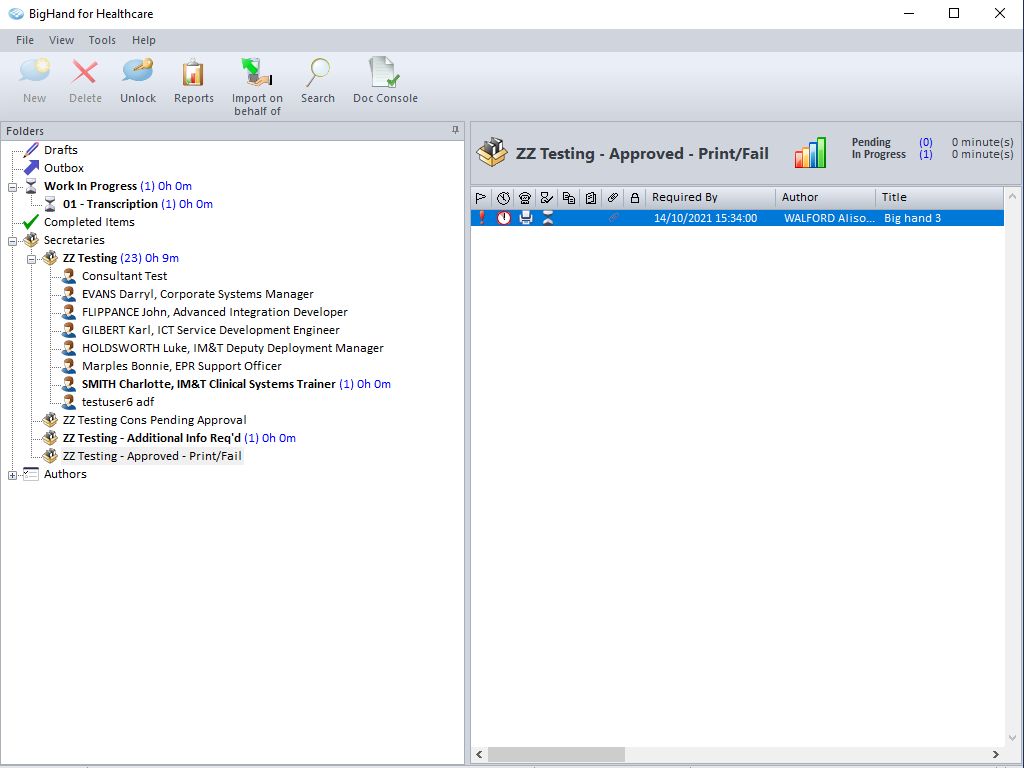Sort by Required By column
The height and width of the screenshot is (768, 1024).
[711, 197]
